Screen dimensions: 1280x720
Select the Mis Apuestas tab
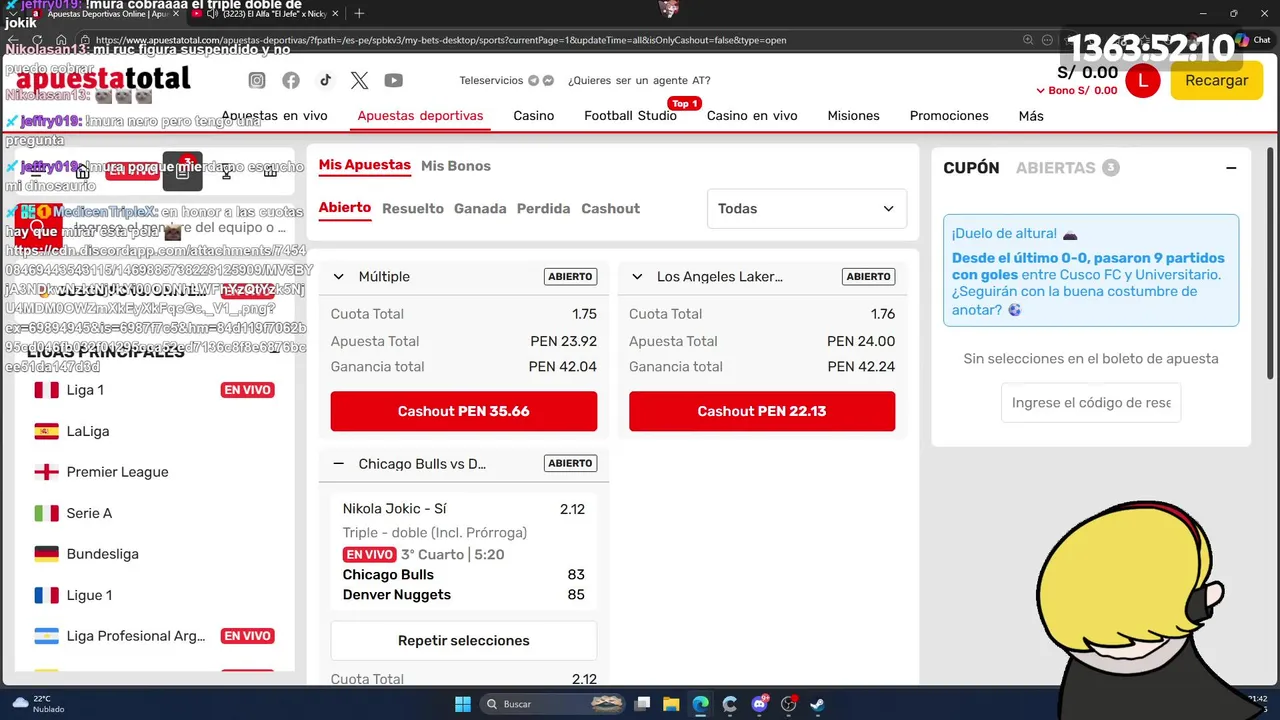pyautogui.click(x=365, y=165)
